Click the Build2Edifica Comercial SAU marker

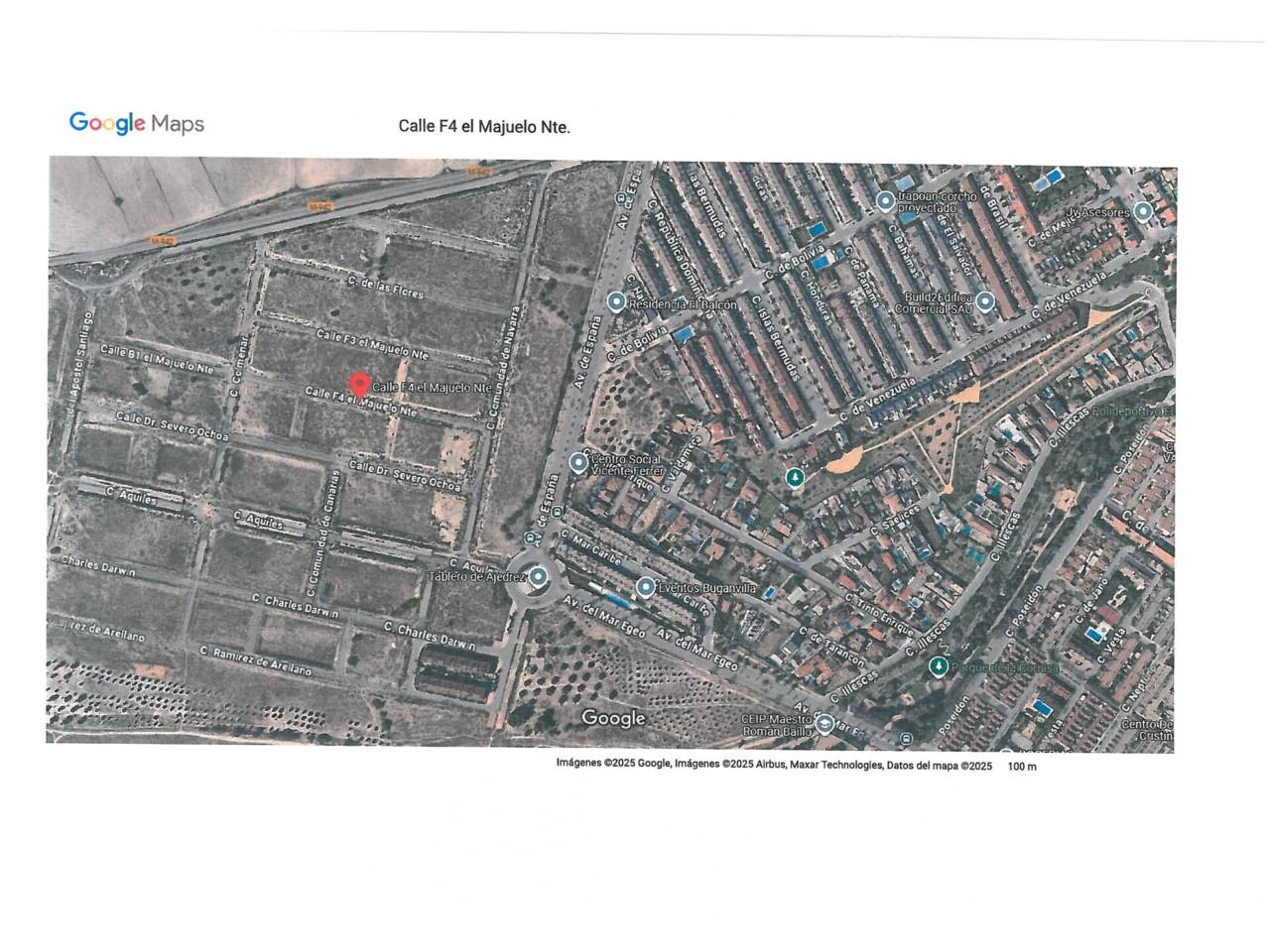(x=985, y=300)
